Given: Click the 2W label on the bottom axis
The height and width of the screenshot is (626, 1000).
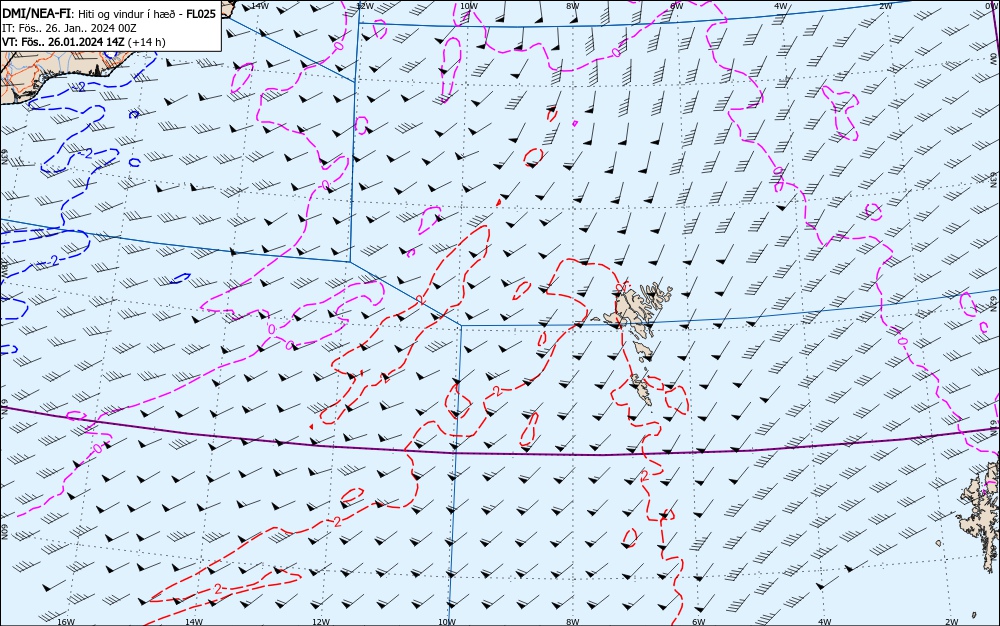Looking at the screenshot, I should (x=952, y=622).
